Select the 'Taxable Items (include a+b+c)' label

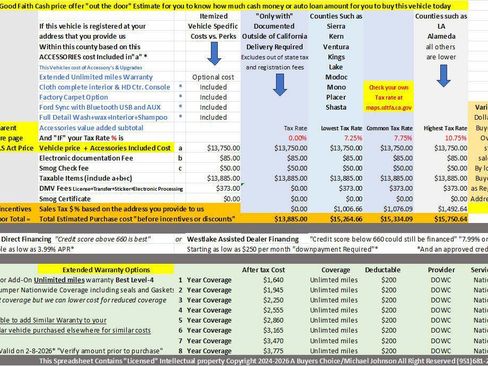[86, 178]
